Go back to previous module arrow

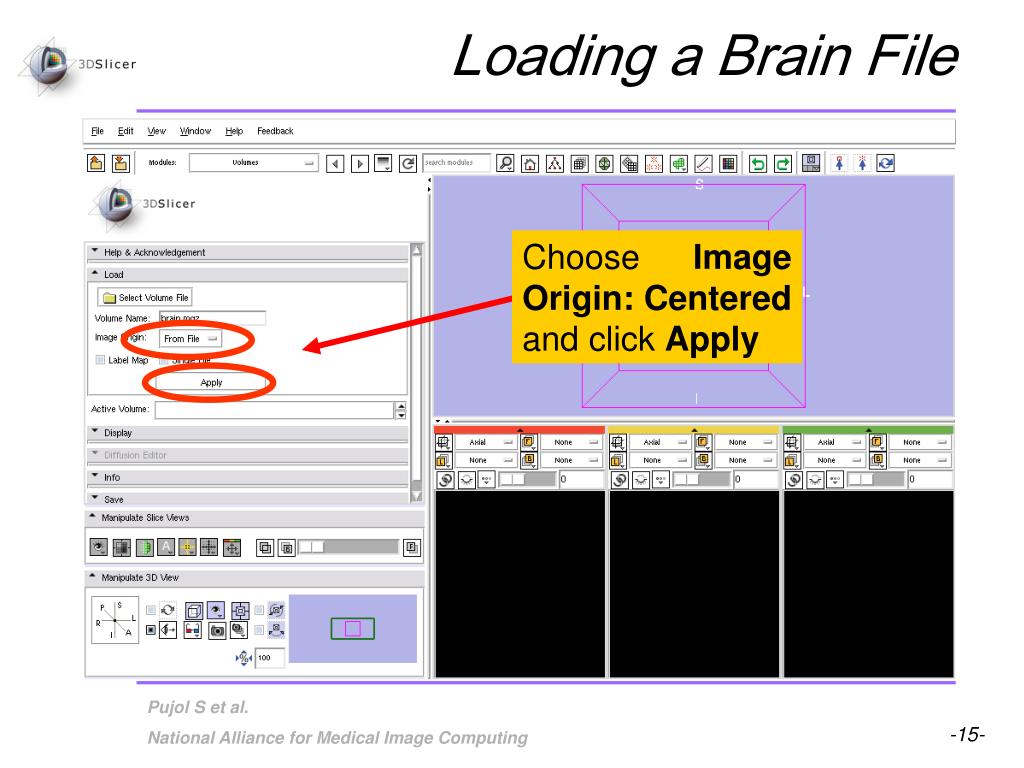pos(335,163)
